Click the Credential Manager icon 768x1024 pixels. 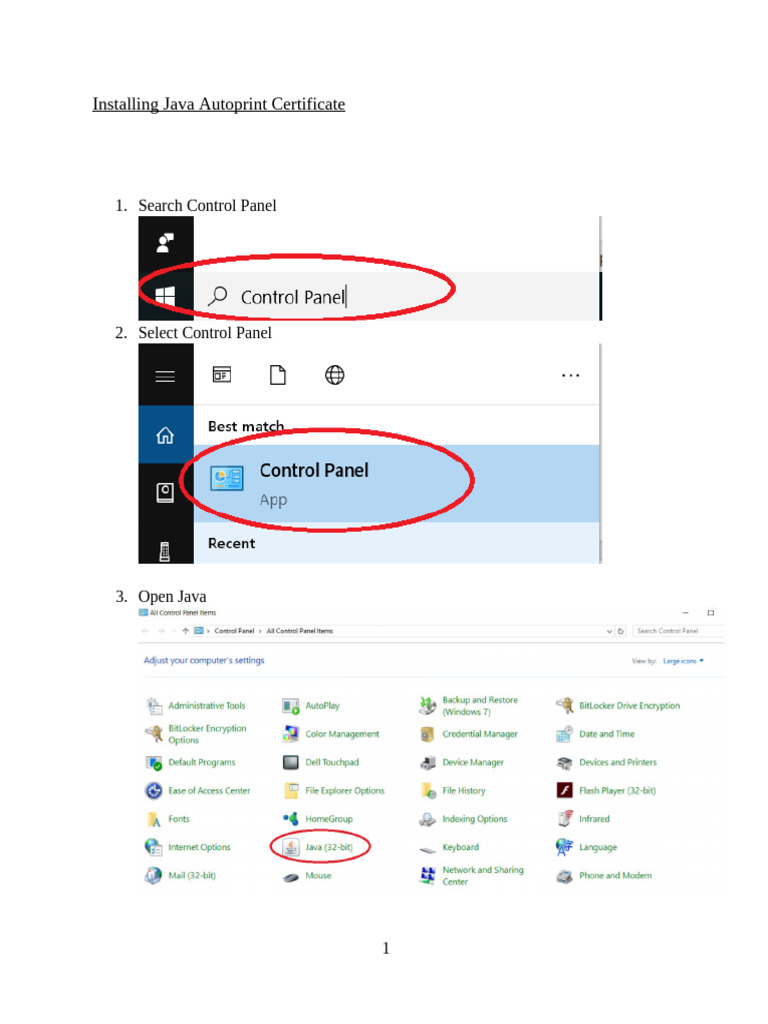(x=427, y=734)
